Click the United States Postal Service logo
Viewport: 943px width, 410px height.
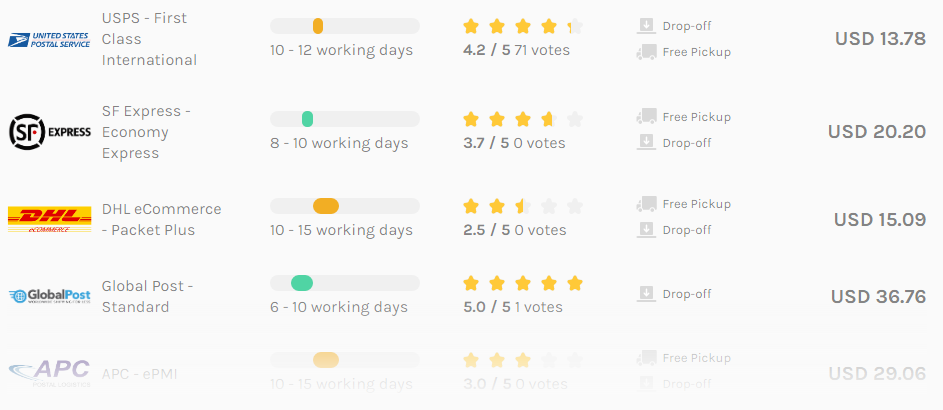click(49, 40)
